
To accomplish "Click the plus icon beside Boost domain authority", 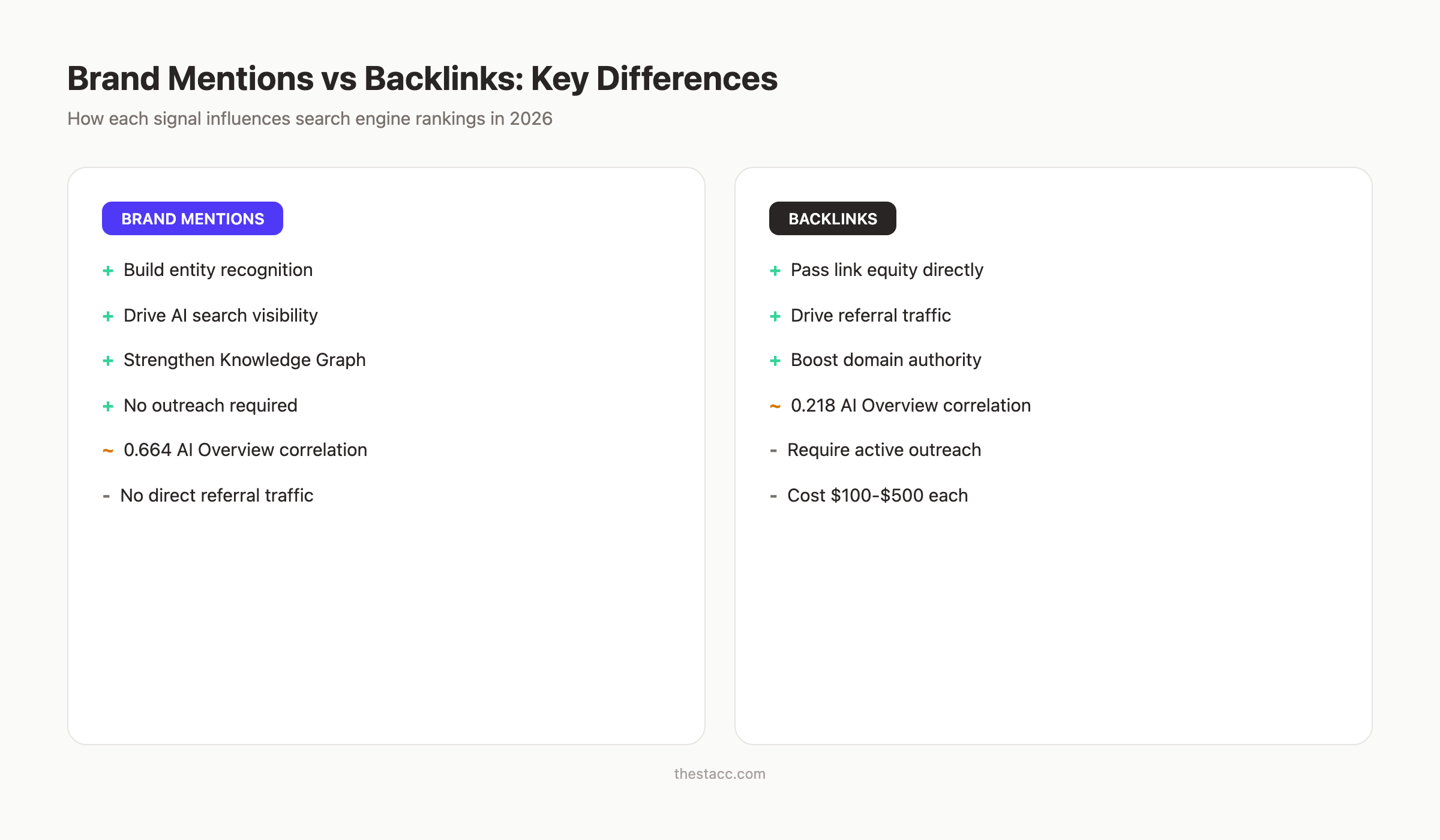I will 775,361.
